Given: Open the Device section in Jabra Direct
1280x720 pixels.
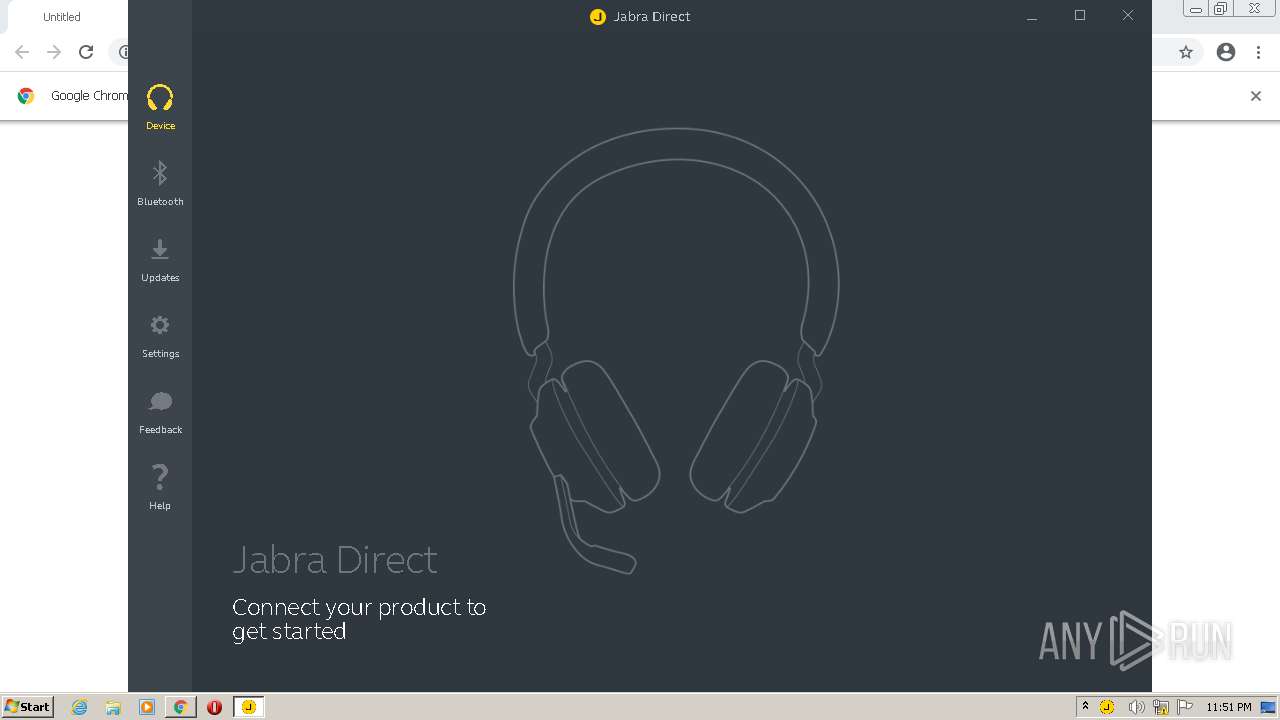Looking at the screenshot, I should coord(160,107).
